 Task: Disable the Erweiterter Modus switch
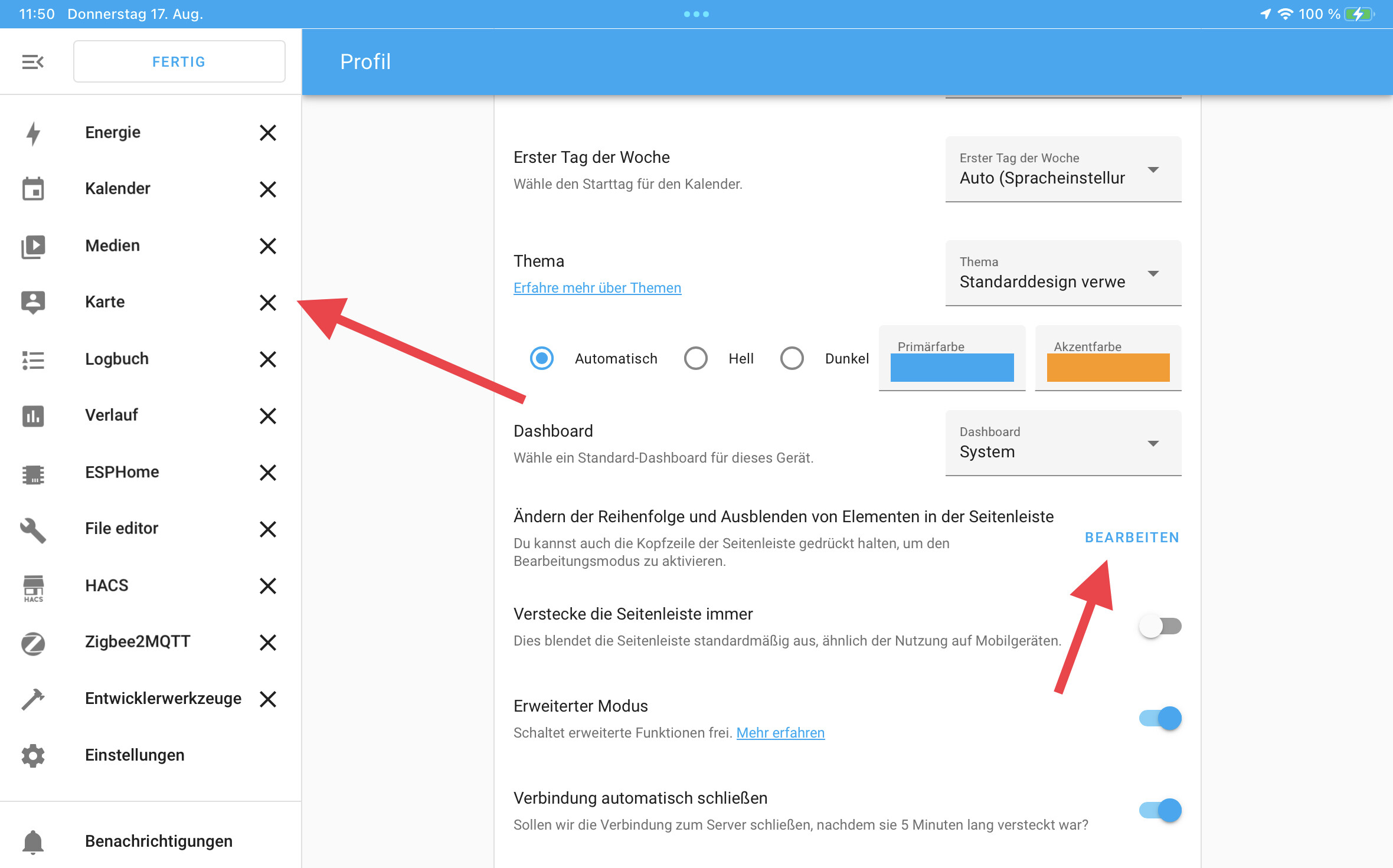coord(1160,718)
